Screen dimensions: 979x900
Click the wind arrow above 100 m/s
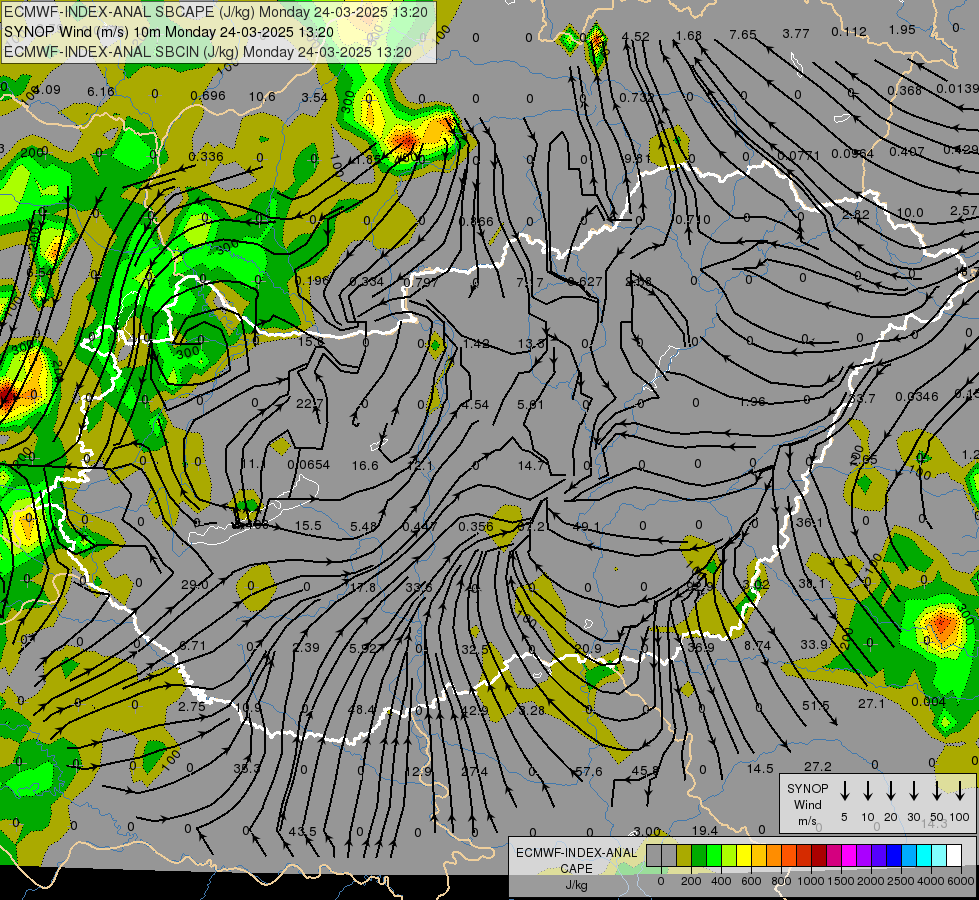(x=960, y=791)
